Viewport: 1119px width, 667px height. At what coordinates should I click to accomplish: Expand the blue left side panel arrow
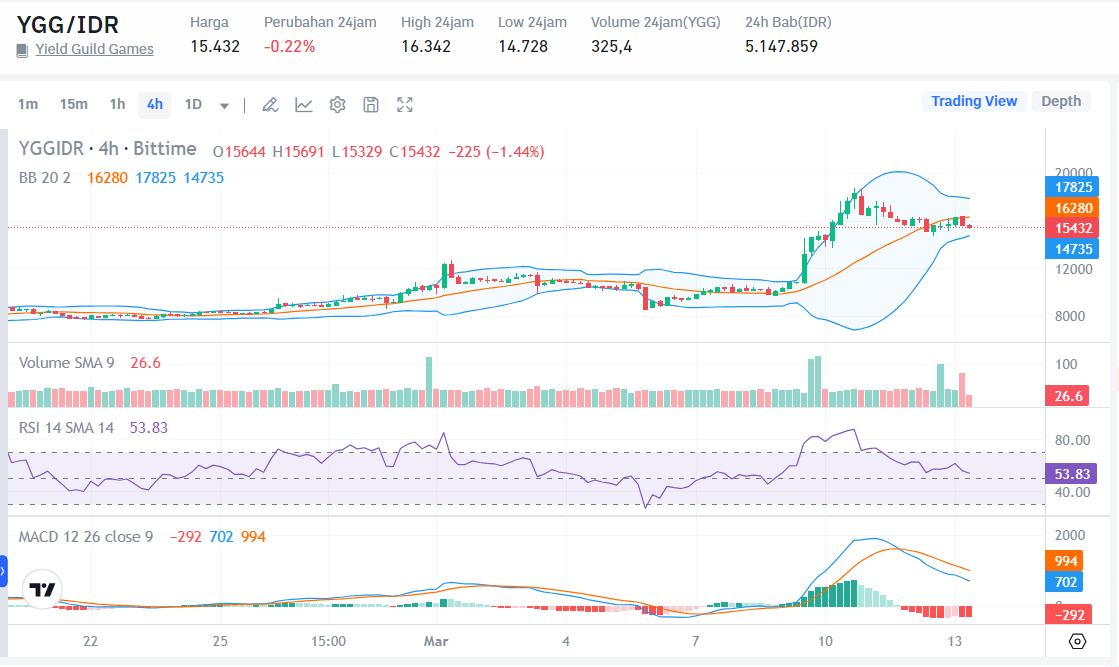coord(4,571)
